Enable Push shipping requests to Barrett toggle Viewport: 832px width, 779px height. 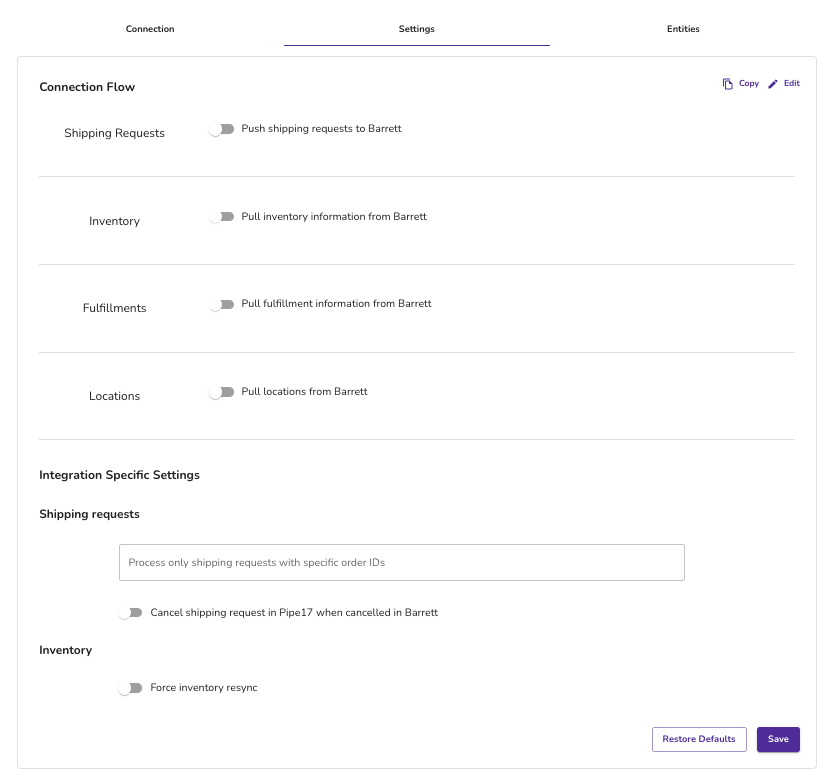221,129
